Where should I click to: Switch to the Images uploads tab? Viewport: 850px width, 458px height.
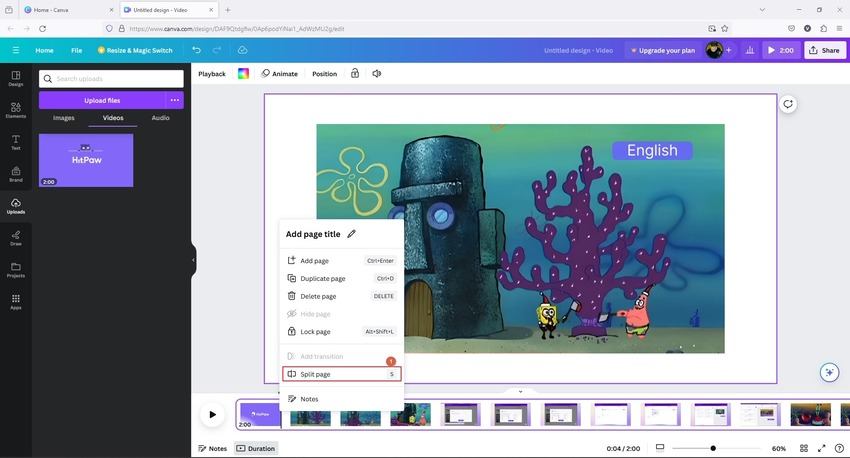click(64, 118)
